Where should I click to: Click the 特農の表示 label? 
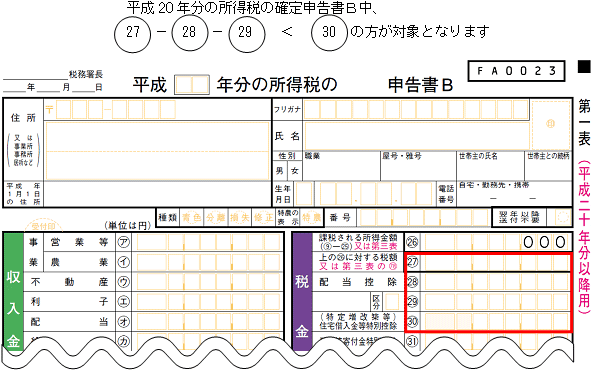coord(288,217)
